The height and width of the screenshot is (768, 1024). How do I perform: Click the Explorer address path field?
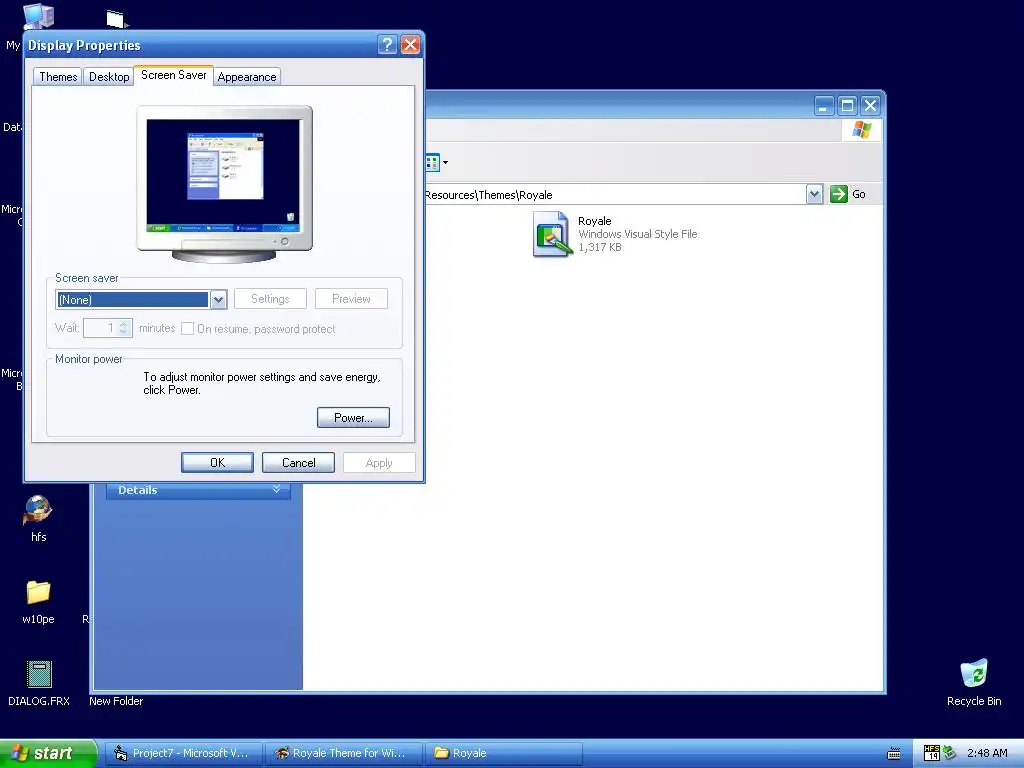point(614,195)
